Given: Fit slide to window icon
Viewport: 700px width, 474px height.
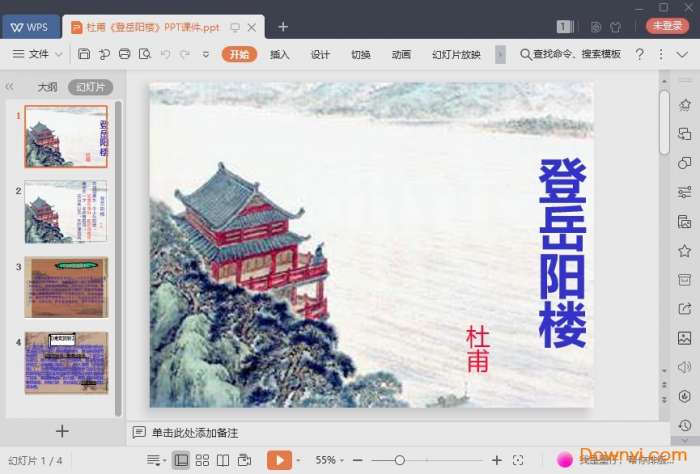Looking at the screenshot, I should (518, 460).
